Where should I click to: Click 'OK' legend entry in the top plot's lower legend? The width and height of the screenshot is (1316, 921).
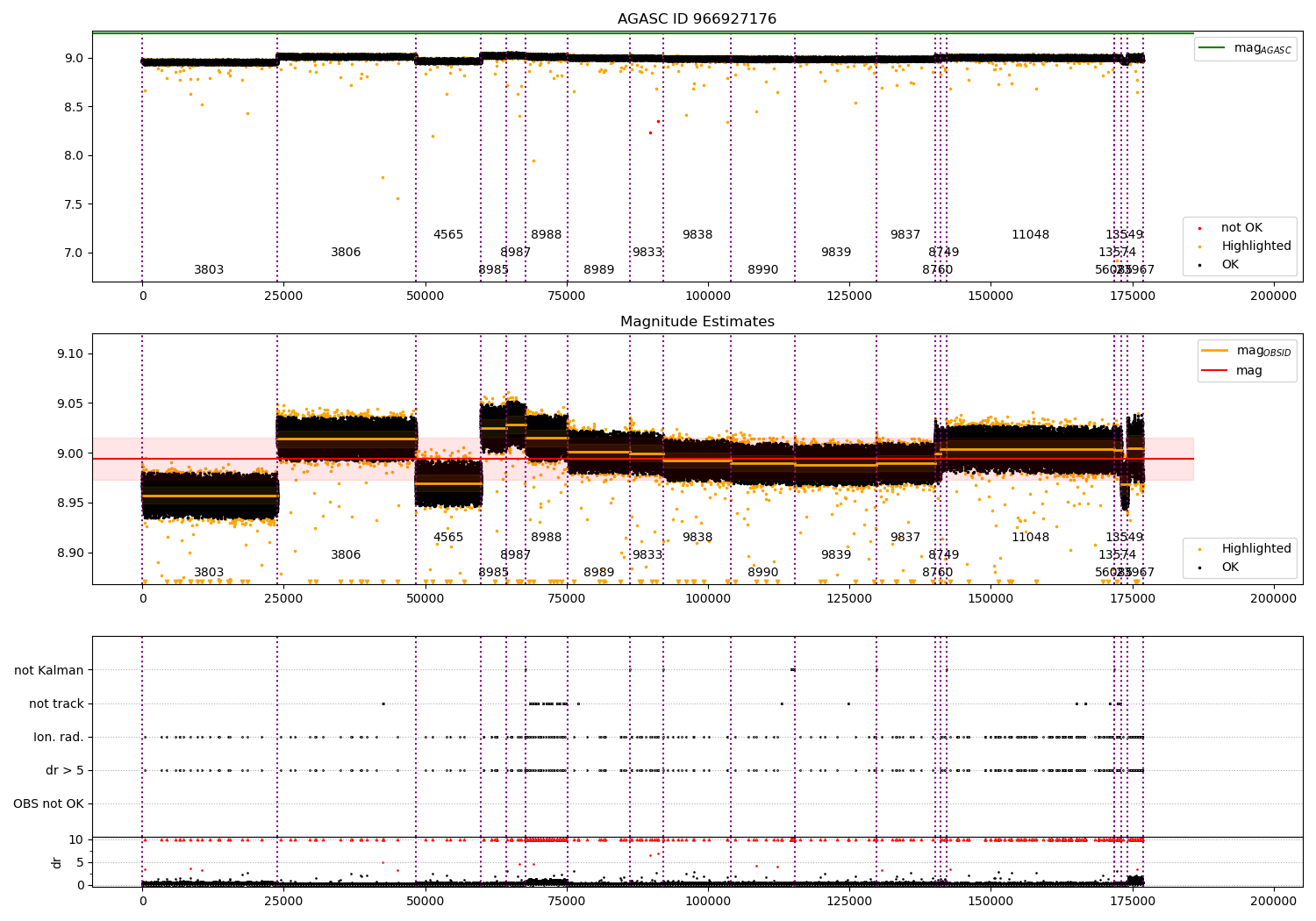tap(1219, 265)
